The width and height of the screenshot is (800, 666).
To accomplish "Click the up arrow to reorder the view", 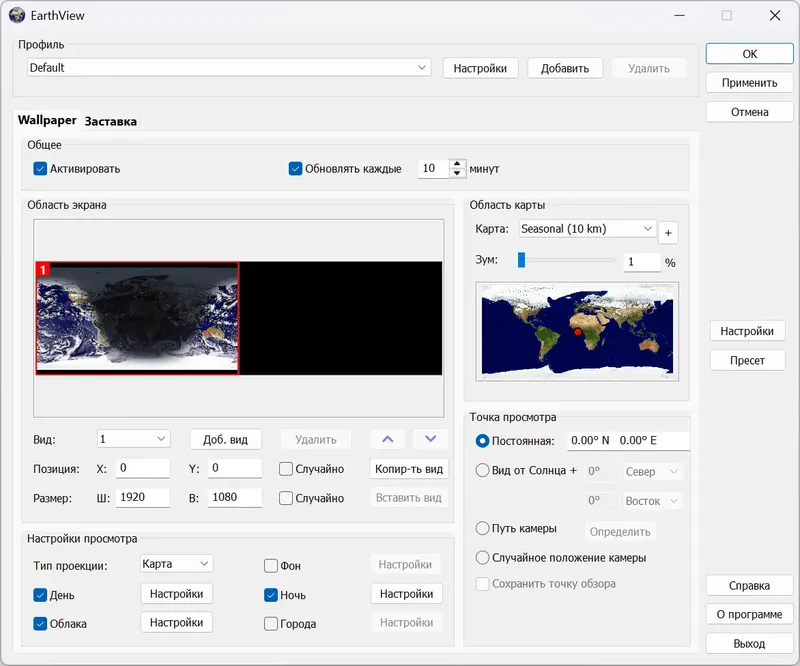I will tap(387, 438).
